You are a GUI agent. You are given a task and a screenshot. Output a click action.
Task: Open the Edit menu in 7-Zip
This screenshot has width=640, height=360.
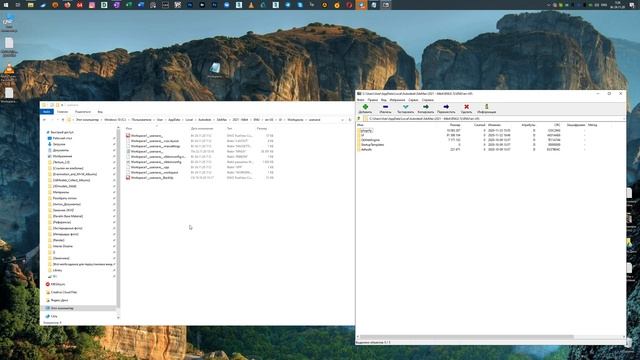[x=372, y=100]
